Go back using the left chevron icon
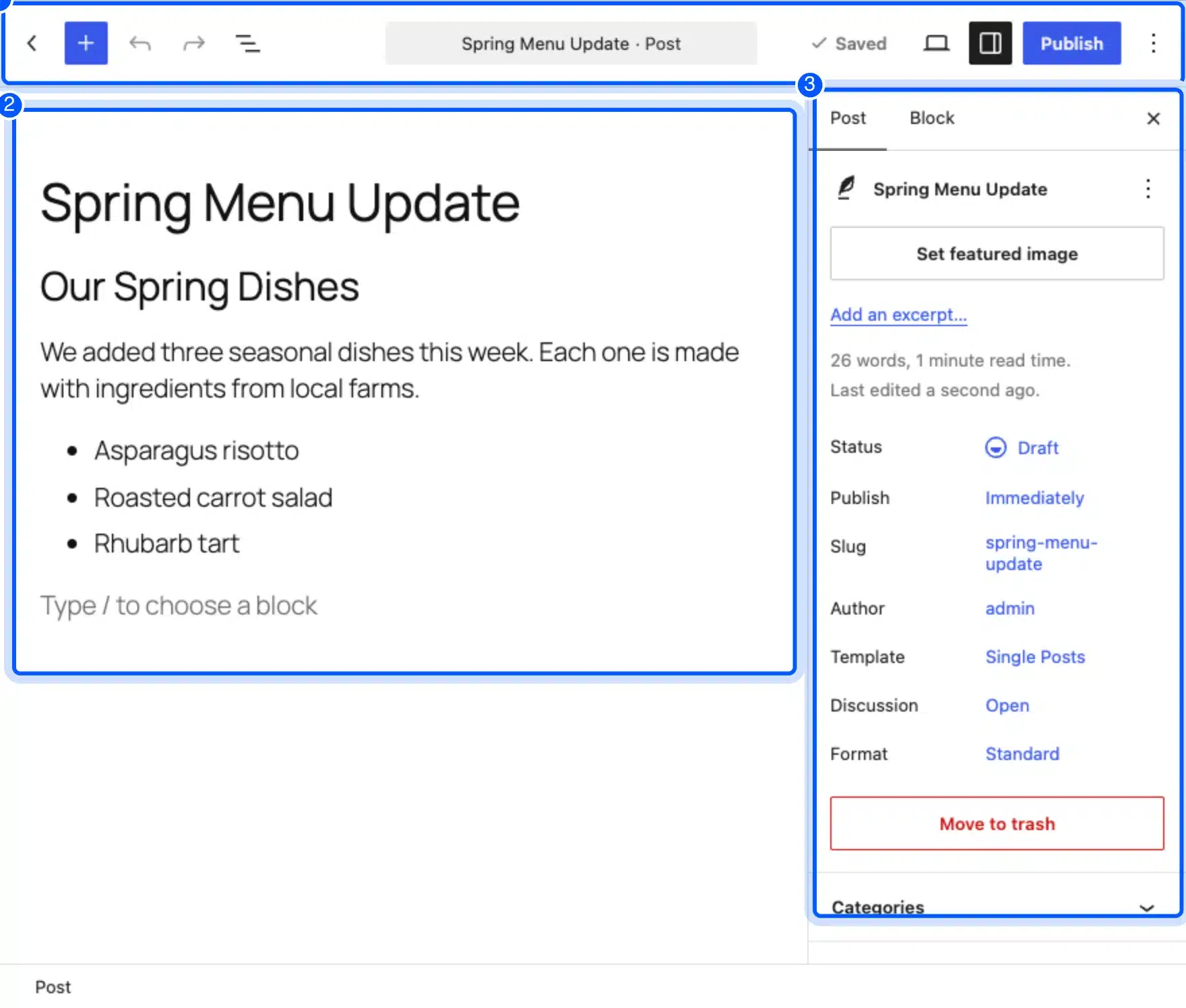The height and width of the screenshot is (1008, 1186). click(x=32, y=43)
